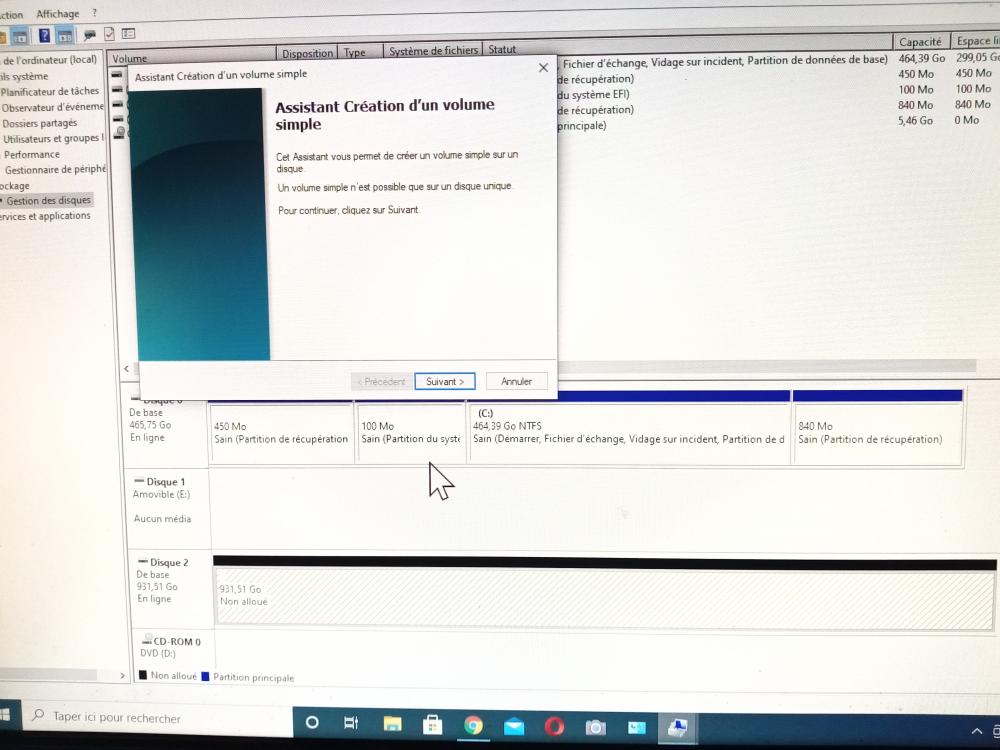Select Observateur d'événements in the tree
The width and height of the screenshot is (1000, 750).
(x=52, y=107)
